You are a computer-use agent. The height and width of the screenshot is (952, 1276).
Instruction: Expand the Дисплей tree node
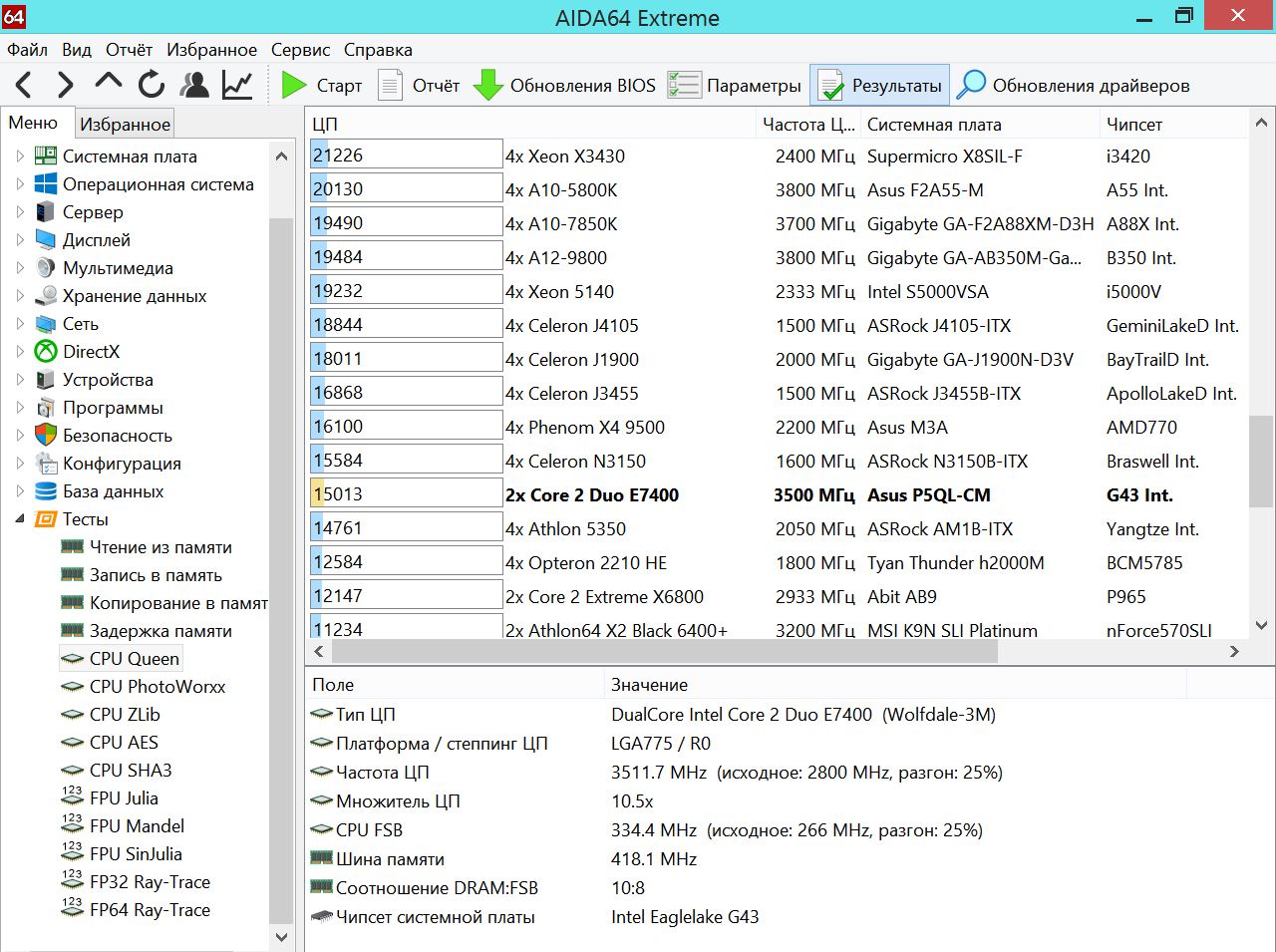tap(20, 240)
